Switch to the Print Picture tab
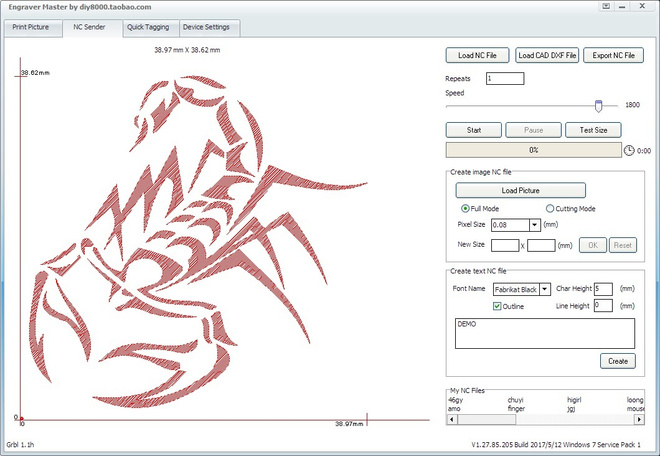The width and height of the screenshot is (660, 456). point(31,27)
